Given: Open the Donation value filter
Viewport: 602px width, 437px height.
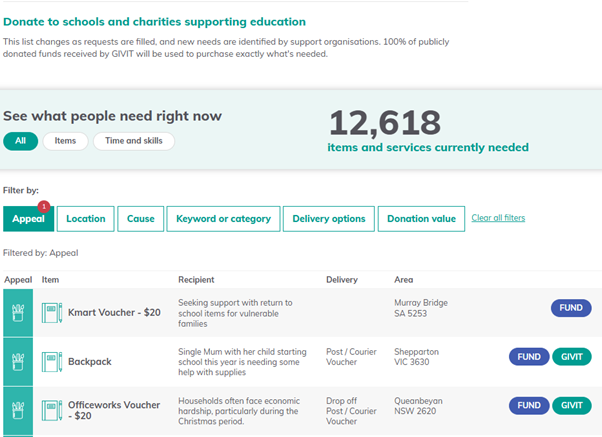Looking at the screenshot, I should [x=421, y=219].
